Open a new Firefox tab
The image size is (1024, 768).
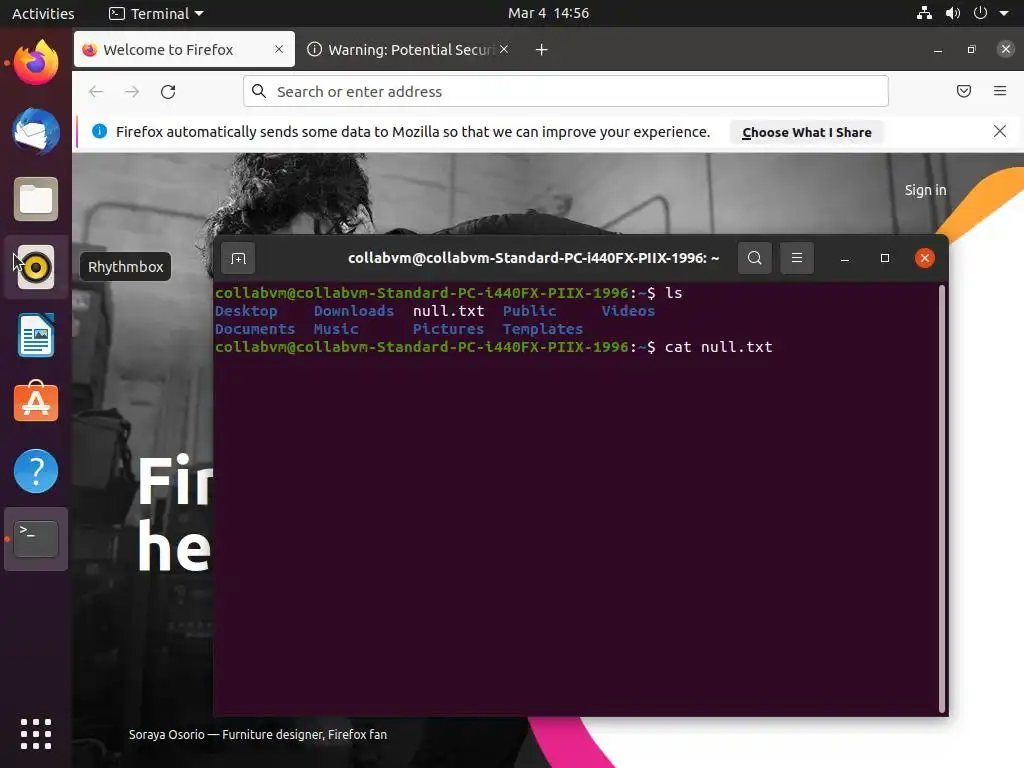click(x=541, y=50)
